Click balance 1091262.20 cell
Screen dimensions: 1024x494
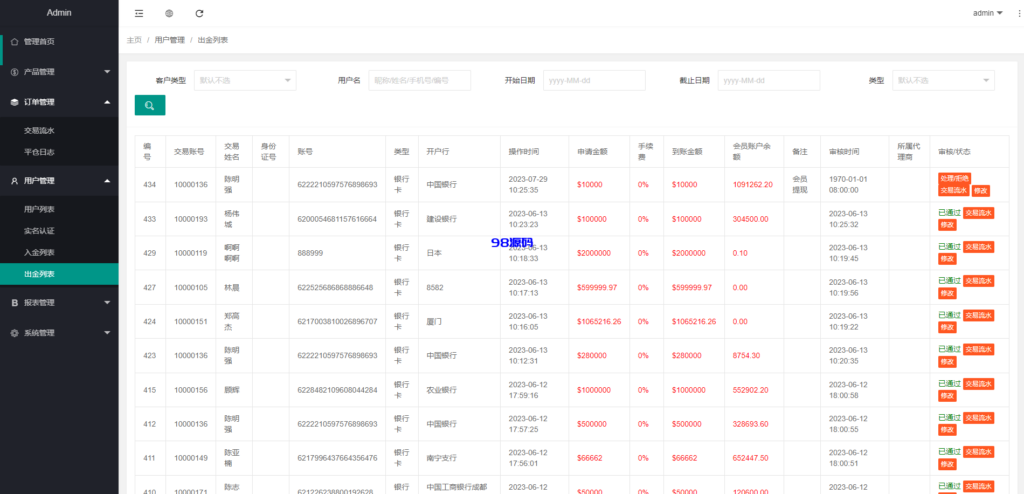[752, 184]
